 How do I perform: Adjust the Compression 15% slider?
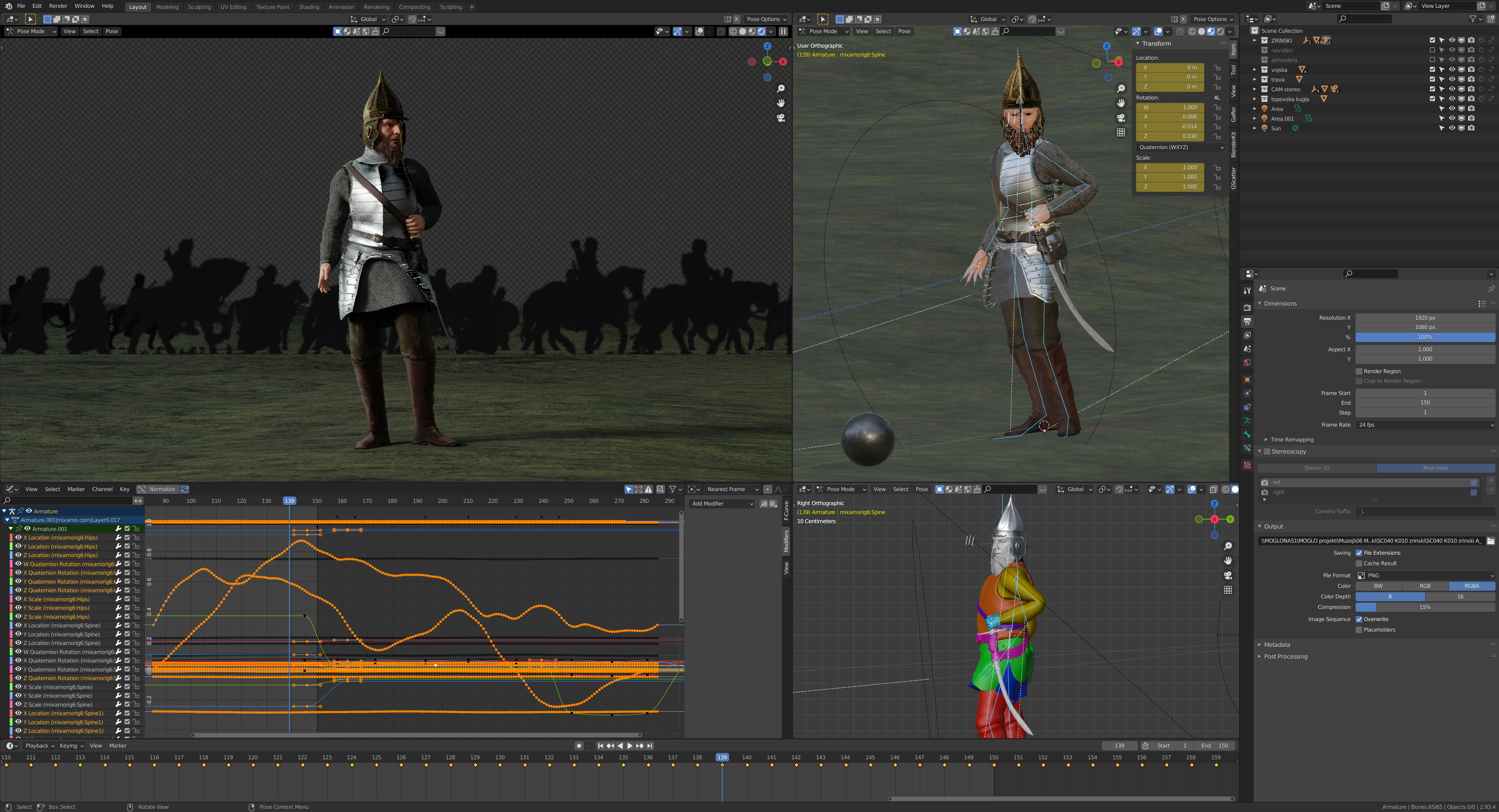pyautogui.click(x=1425, y=607)
